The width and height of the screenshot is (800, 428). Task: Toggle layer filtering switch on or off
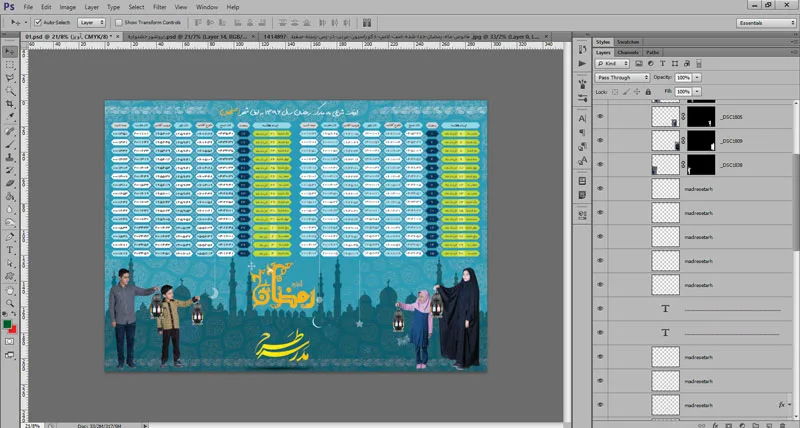699,64
